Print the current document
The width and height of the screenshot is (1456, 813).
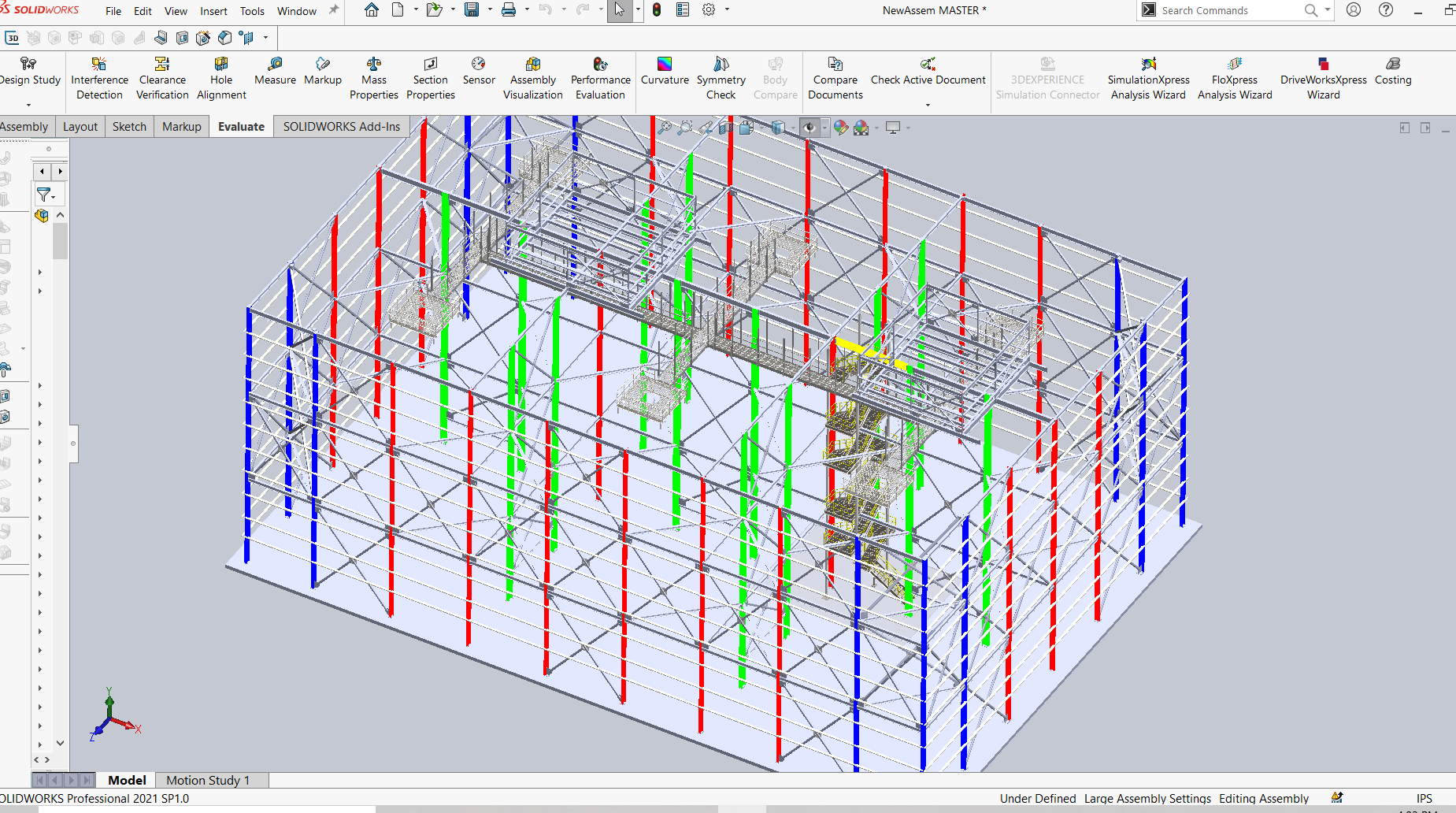point(509,10)
